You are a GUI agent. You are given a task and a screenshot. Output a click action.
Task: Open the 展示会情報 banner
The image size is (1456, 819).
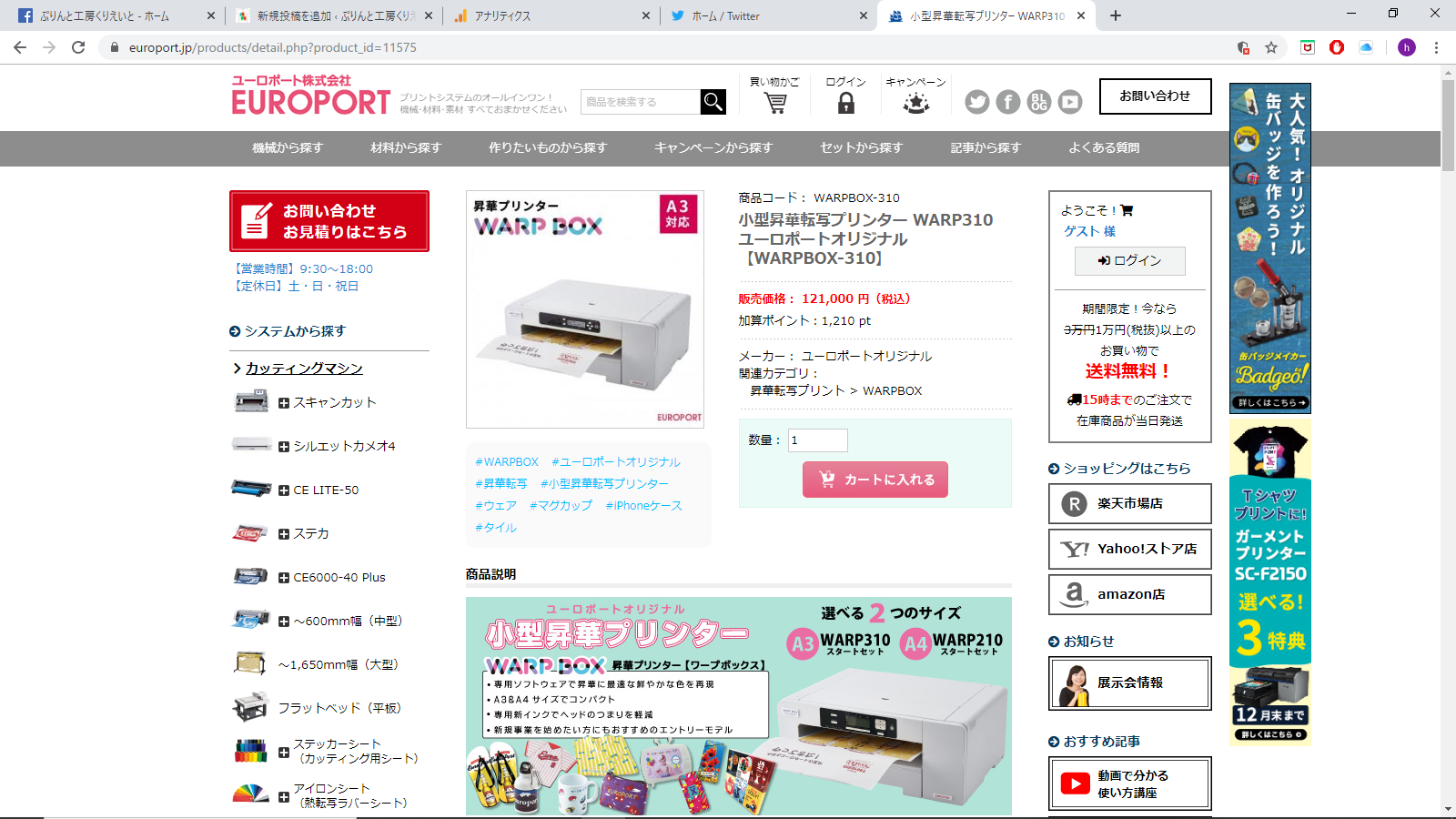click(x=1130, y=683)
